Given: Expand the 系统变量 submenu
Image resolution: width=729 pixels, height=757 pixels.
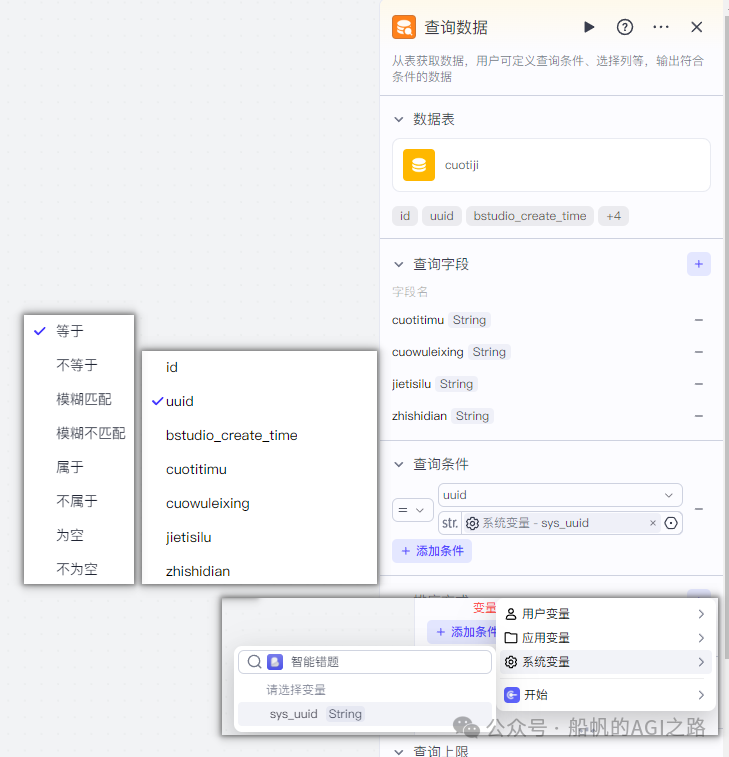Looking at the screenshot, I should [x=605, y=662].
